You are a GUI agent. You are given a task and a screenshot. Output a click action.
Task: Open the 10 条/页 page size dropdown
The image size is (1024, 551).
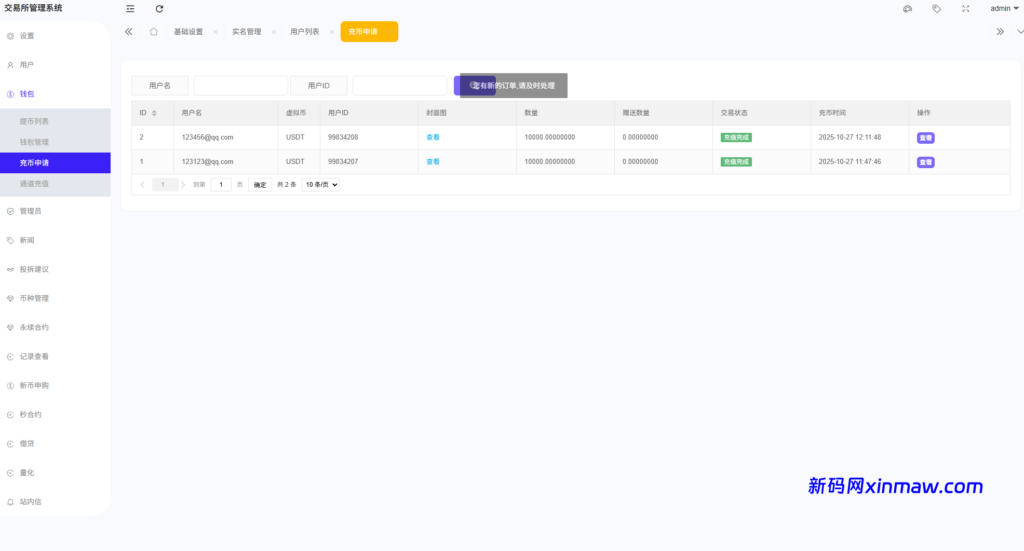tap(321, 185)
